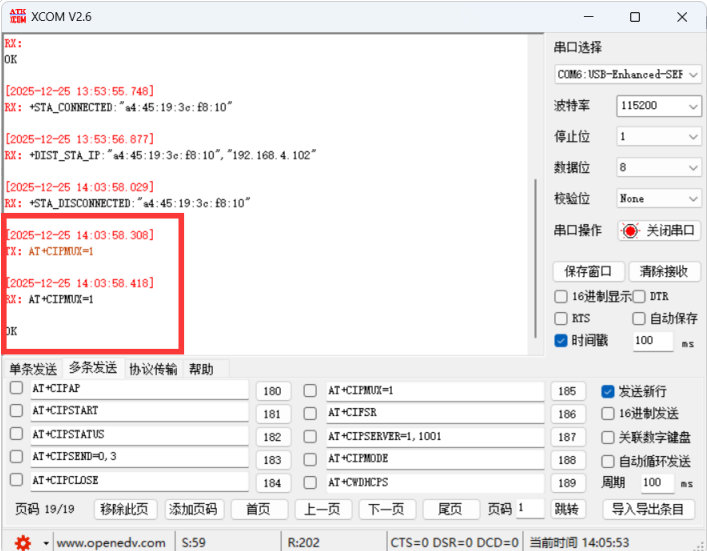Image resolution: width=707 pixels, height=551 pixels.
Task: Open the stop bits dropdown showing 1
Action: click(659, 137)
